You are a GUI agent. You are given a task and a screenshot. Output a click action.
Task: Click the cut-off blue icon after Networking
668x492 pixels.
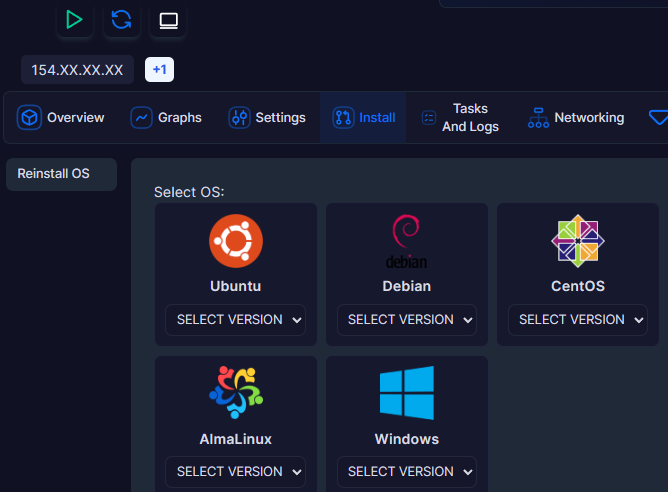[x=658, y=118]
